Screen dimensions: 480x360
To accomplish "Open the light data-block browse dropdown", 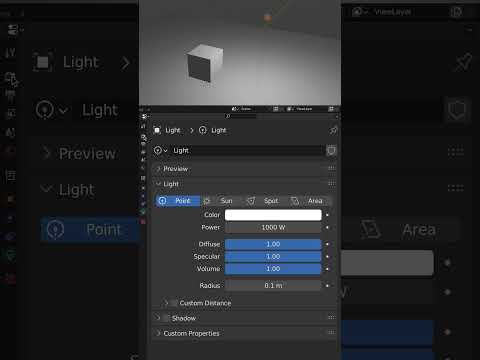I will point(160,150).
